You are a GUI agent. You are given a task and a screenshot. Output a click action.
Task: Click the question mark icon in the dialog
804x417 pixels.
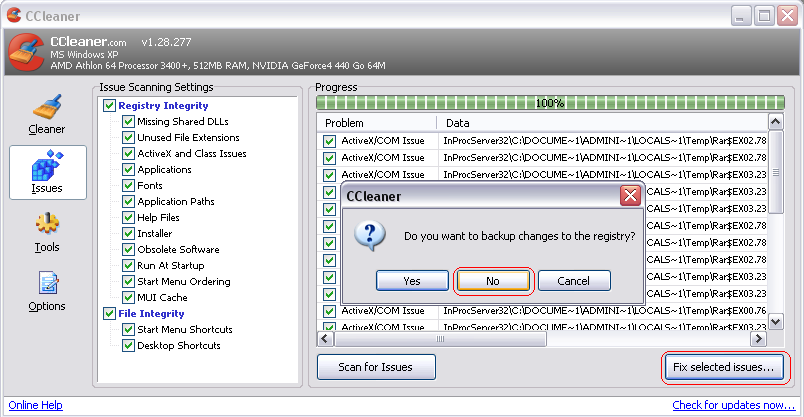(370, 236)
